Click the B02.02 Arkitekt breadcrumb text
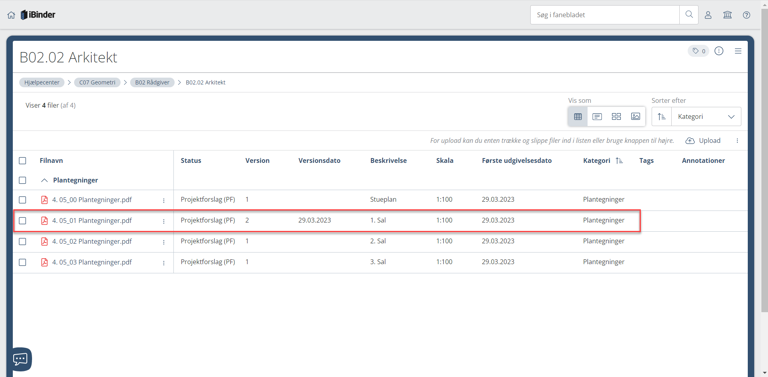Screen dimensions: 768x377 click(206, 82)
